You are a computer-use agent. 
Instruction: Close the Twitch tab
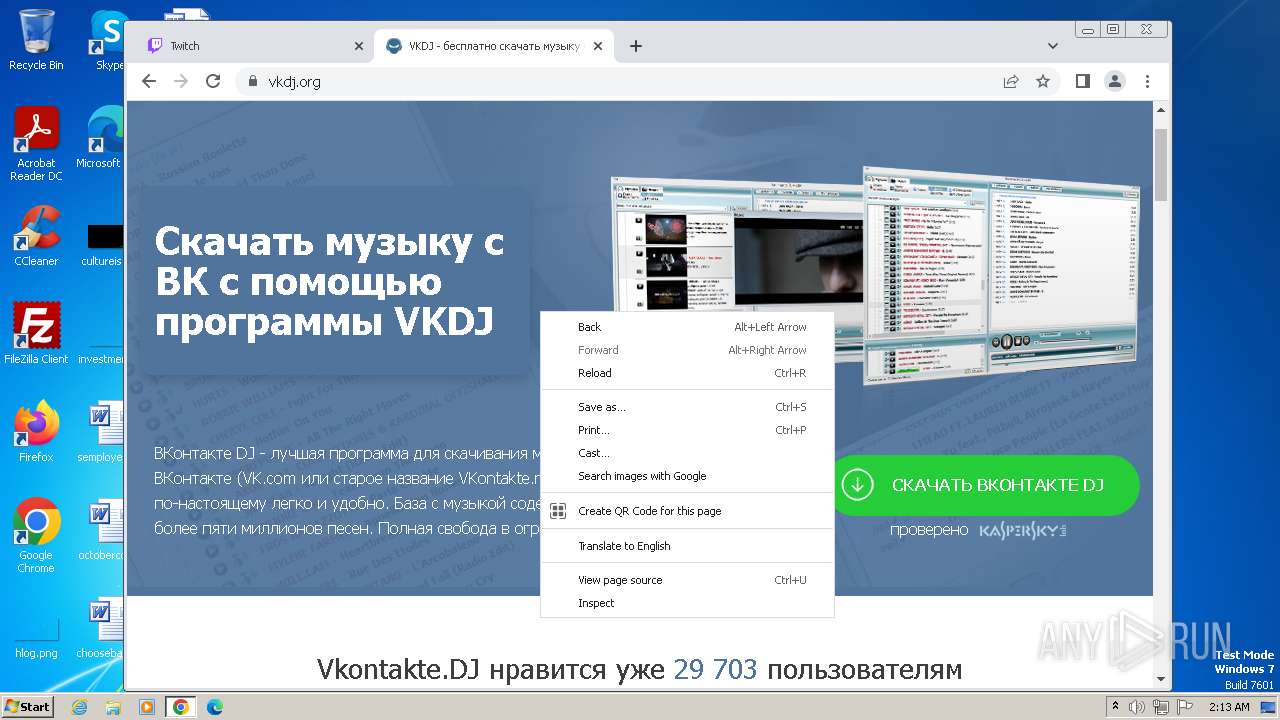(x=359, y=46)
